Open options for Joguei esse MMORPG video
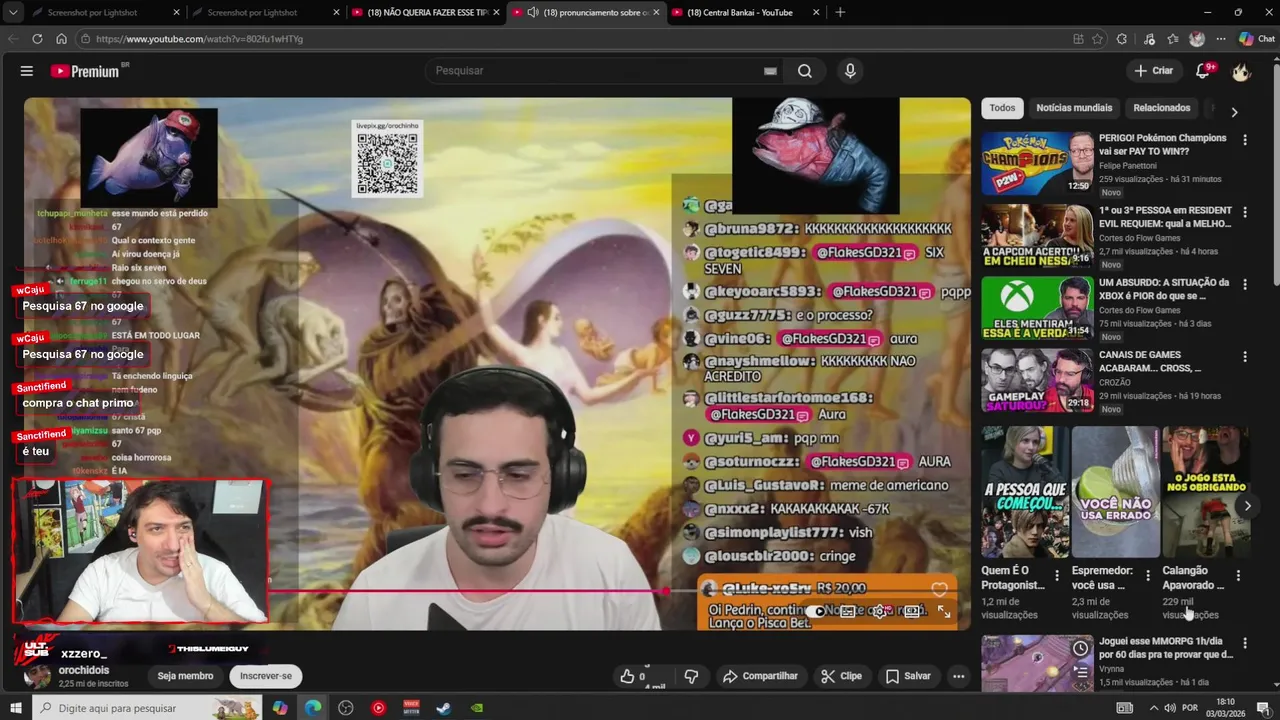This screenshot has height=720, width=1280. coord(1245,643)
